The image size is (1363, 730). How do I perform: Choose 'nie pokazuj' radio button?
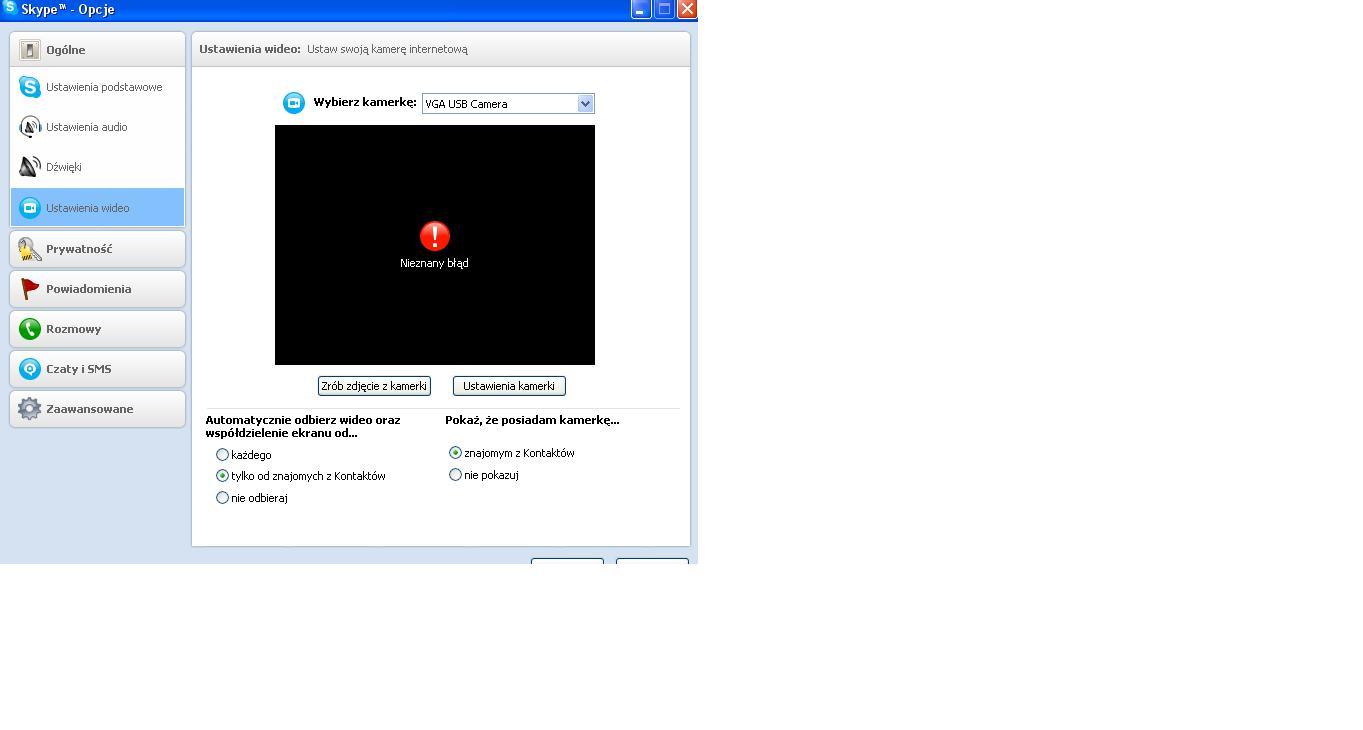click(x=456, y=475)
